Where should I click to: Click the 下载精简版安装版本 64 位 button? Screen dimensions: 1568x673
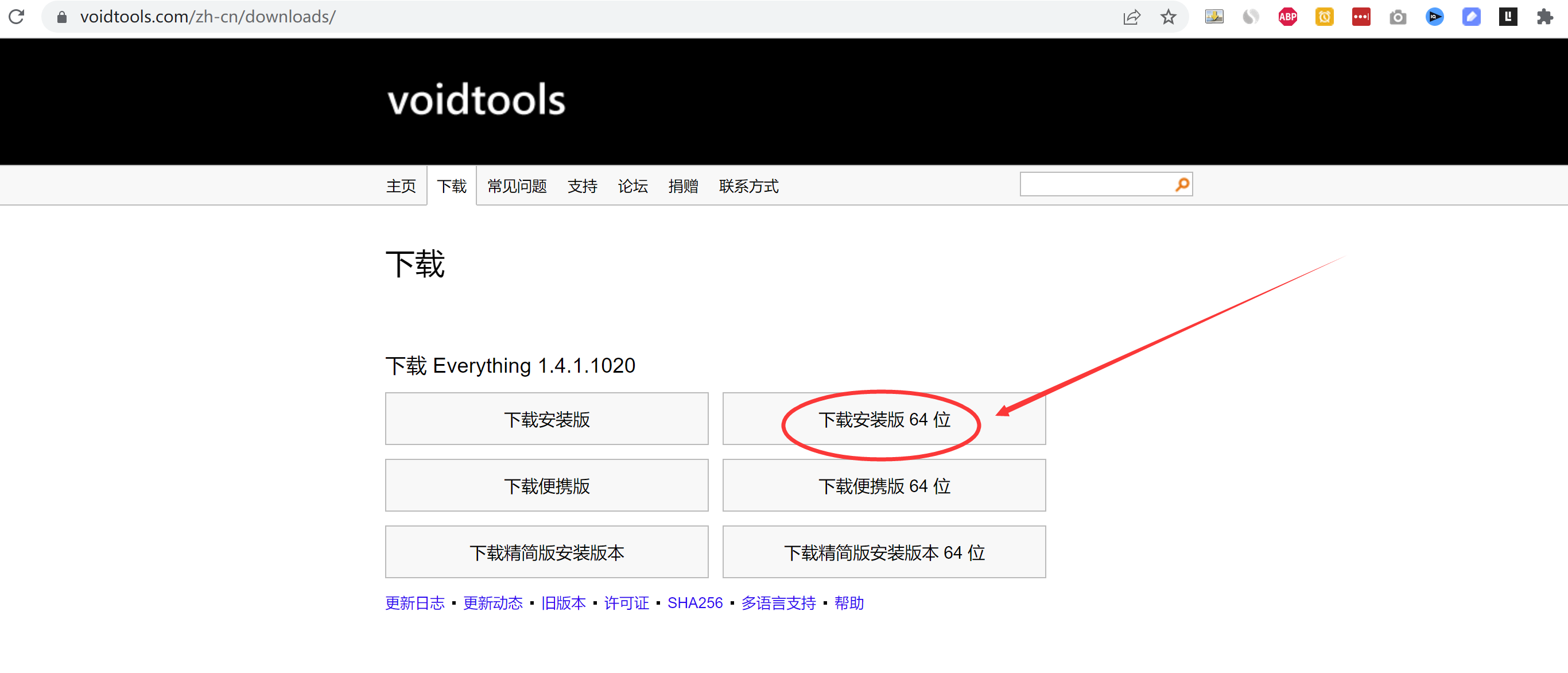point(884,552)
